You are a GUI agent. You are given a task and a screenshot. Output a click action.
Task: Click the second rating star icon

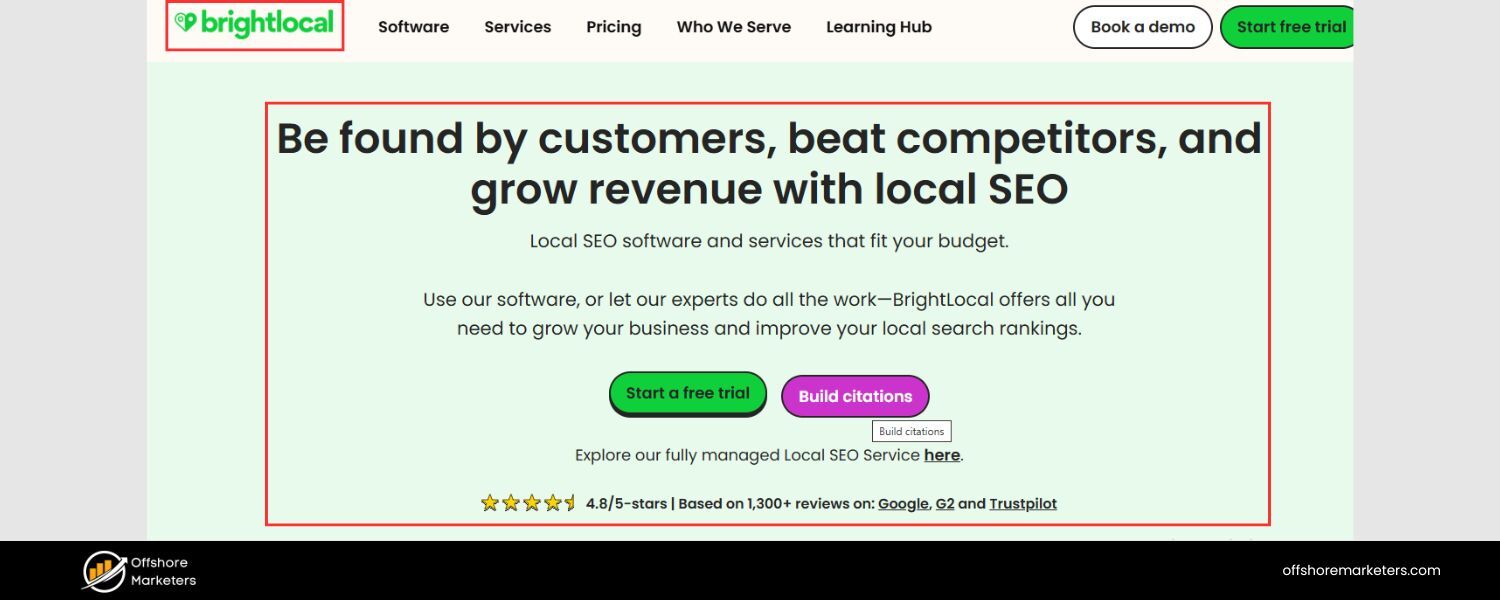pos(511,503)
